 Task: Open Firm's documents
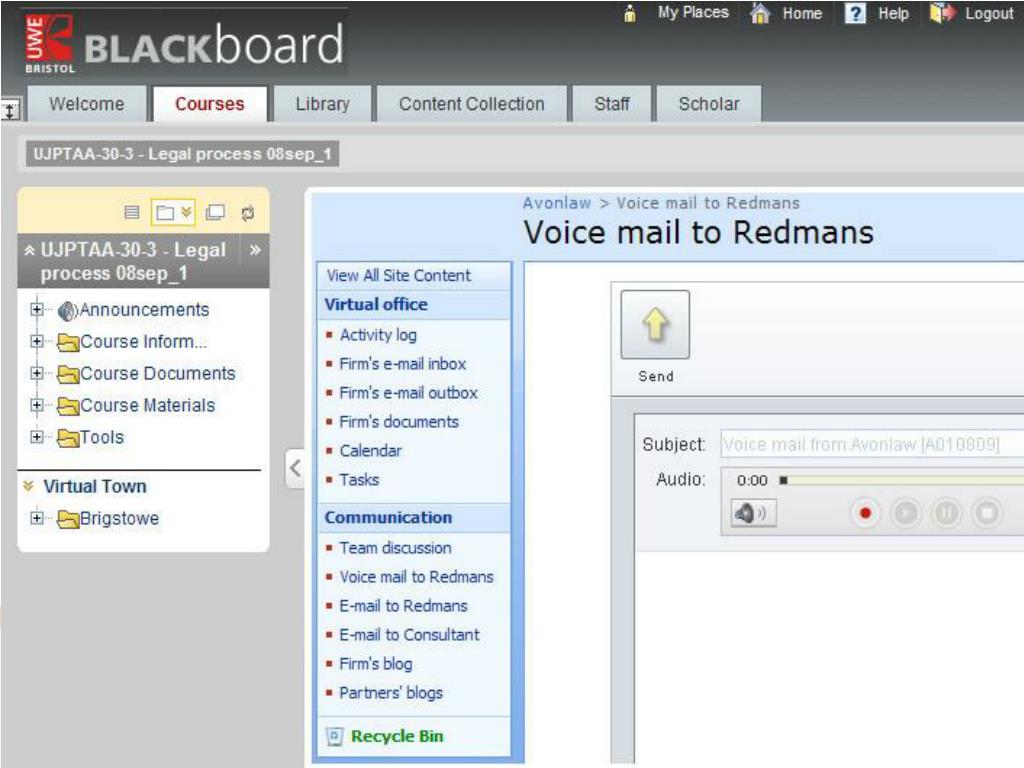point(399,422)
